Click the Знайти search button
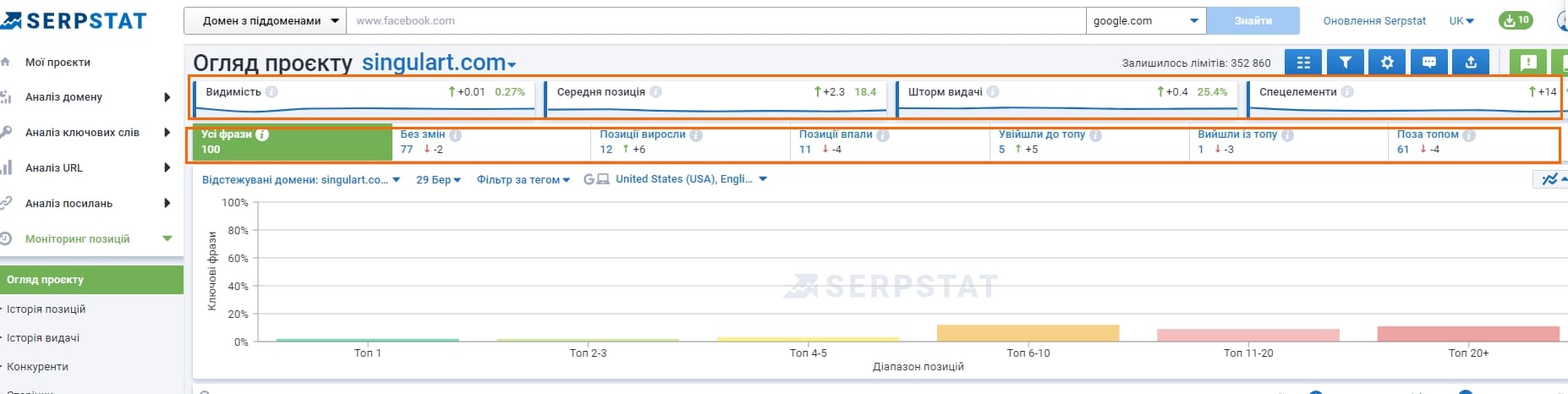Screen dimensions: 1568x394 tap(1253, 21)
